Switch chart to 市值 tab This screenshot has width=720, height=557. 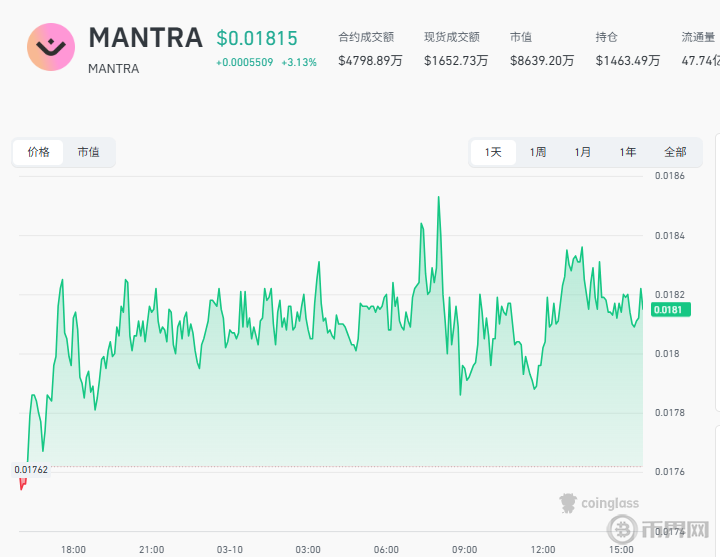coord(88,152)
